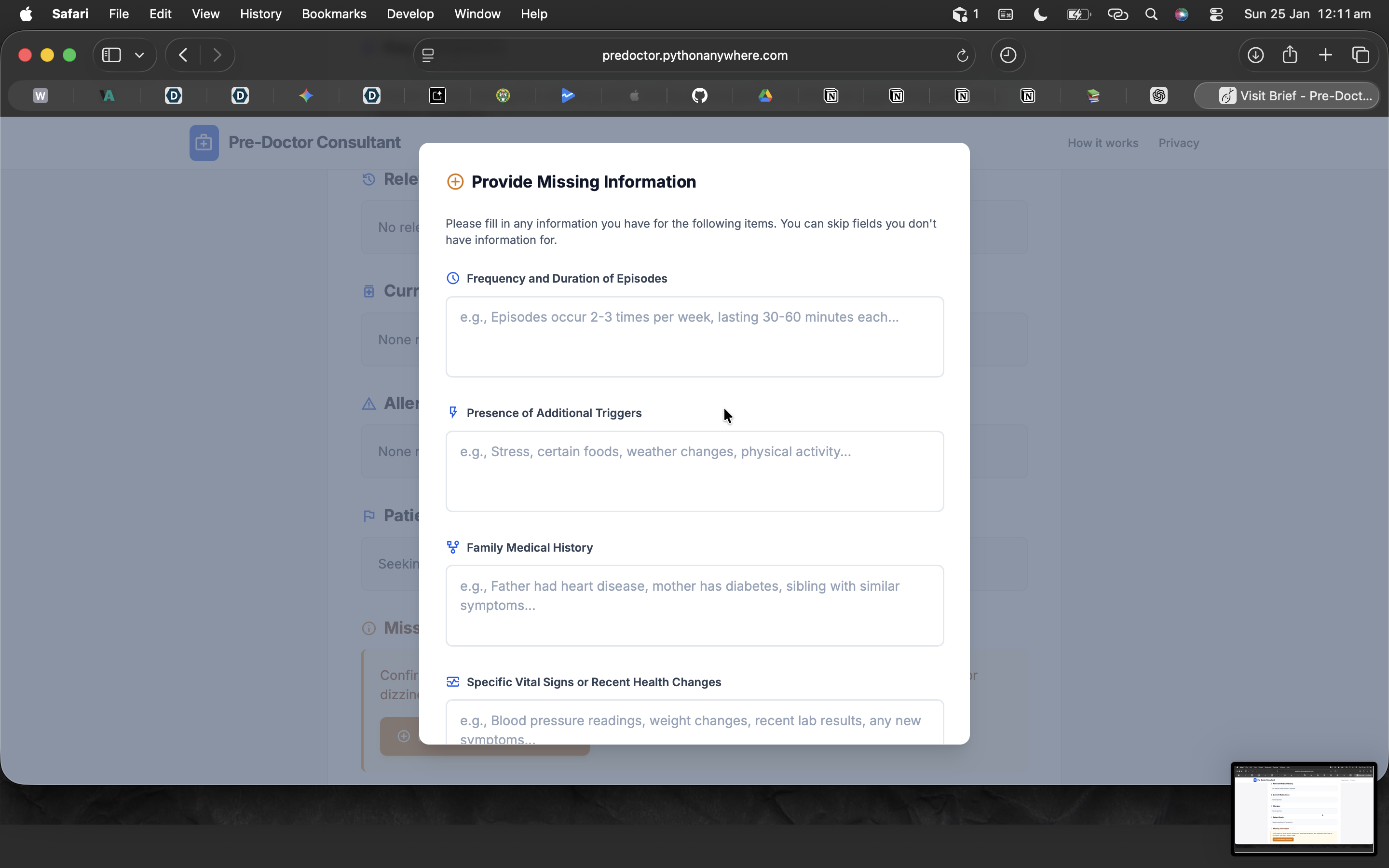Viewport: 1389px width, 868px height.
Task: Open the Google Drive favorite icon
Action: point(765,95)
